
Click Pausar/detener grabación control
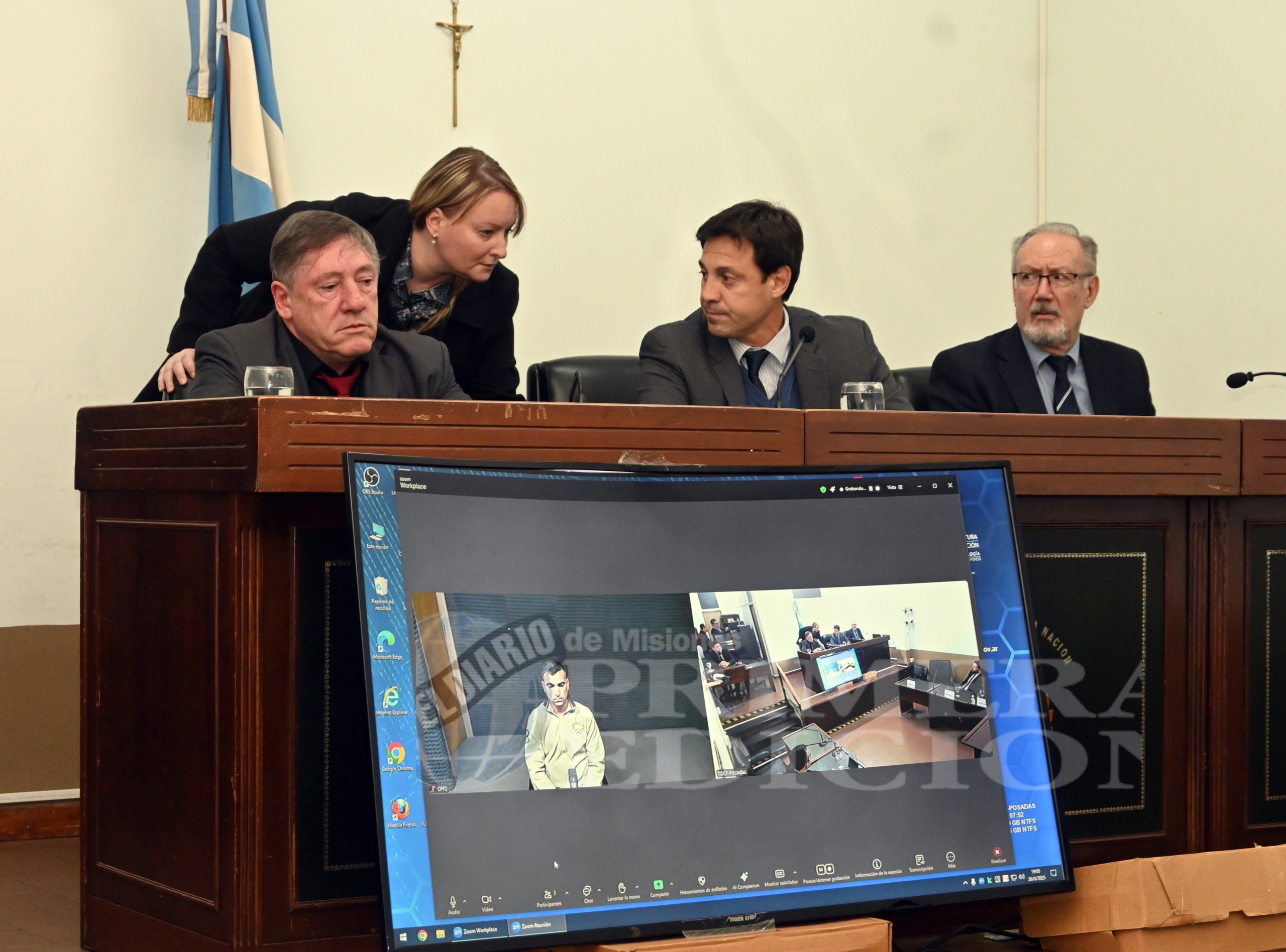pos(825,869)
